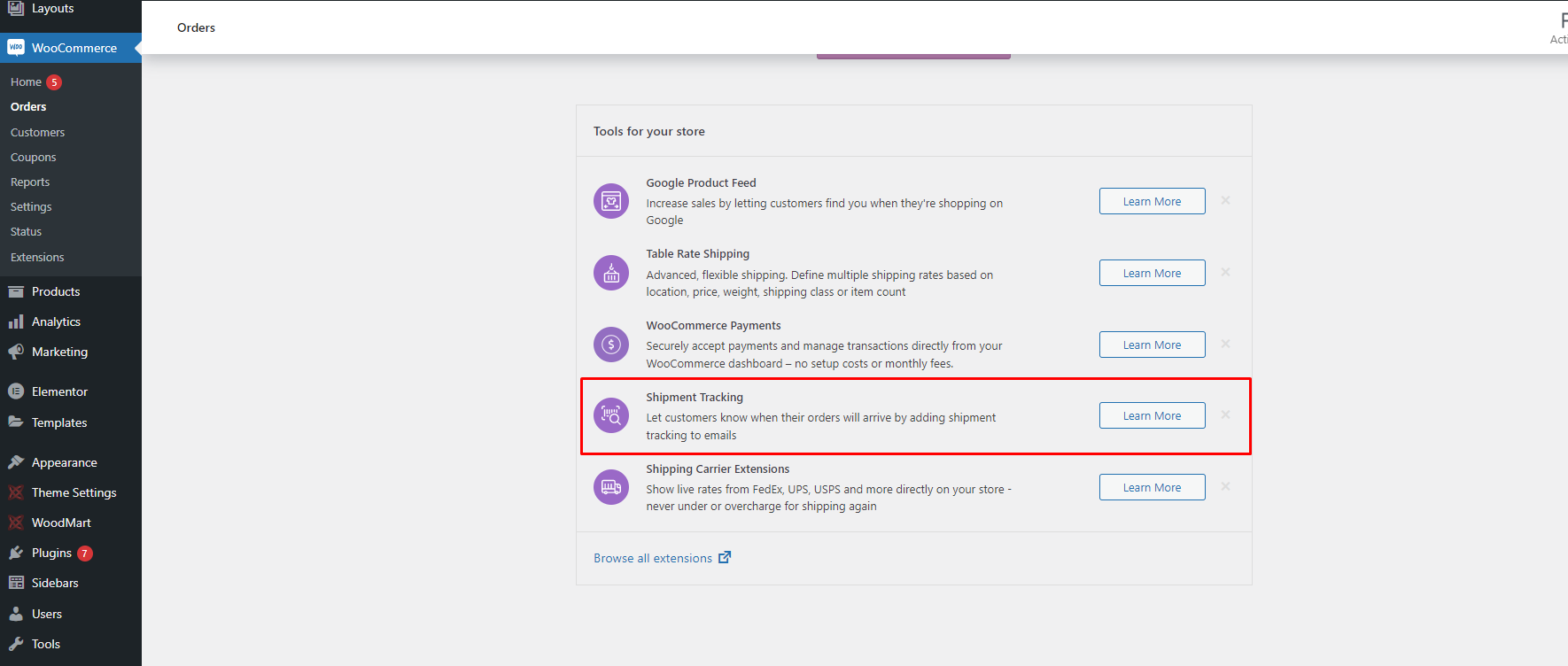Click the Google Product Feed purple icon
Screen dimensions: 1568x666
click(611, 201)
